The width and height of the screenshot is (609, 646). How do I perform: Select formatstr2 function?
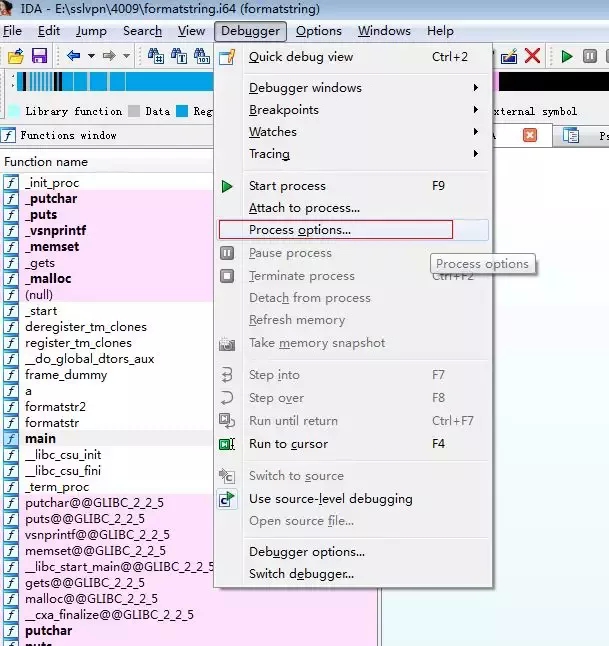coord(55,407)
